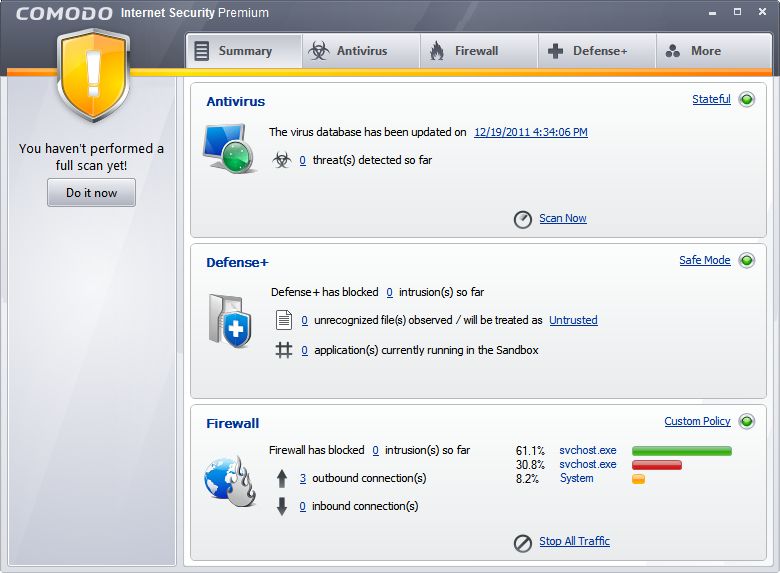
Task: Click the firewall globe flame icon
Action: [x=230, y=480]
